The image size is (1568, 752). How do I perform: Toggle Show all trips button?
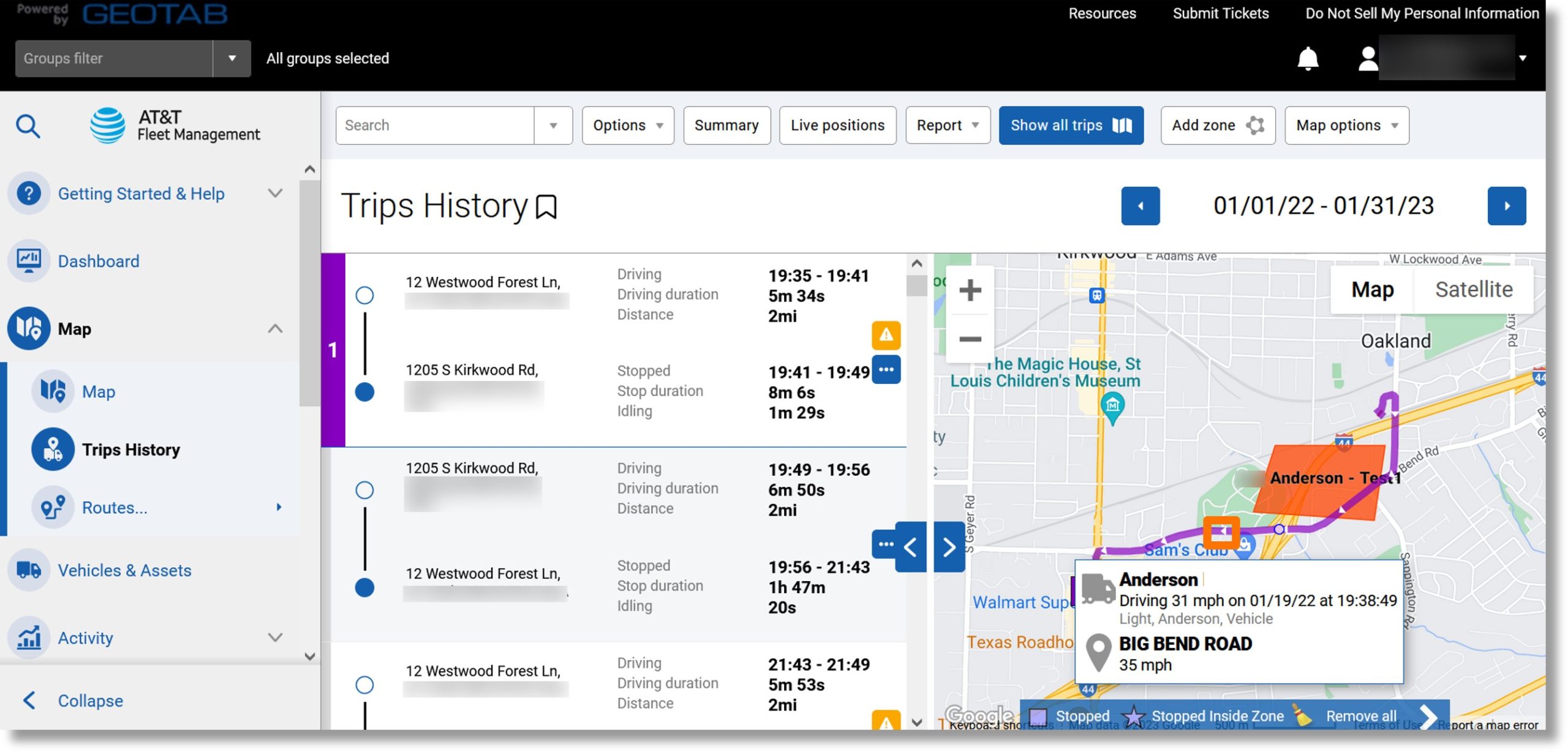1071,126
